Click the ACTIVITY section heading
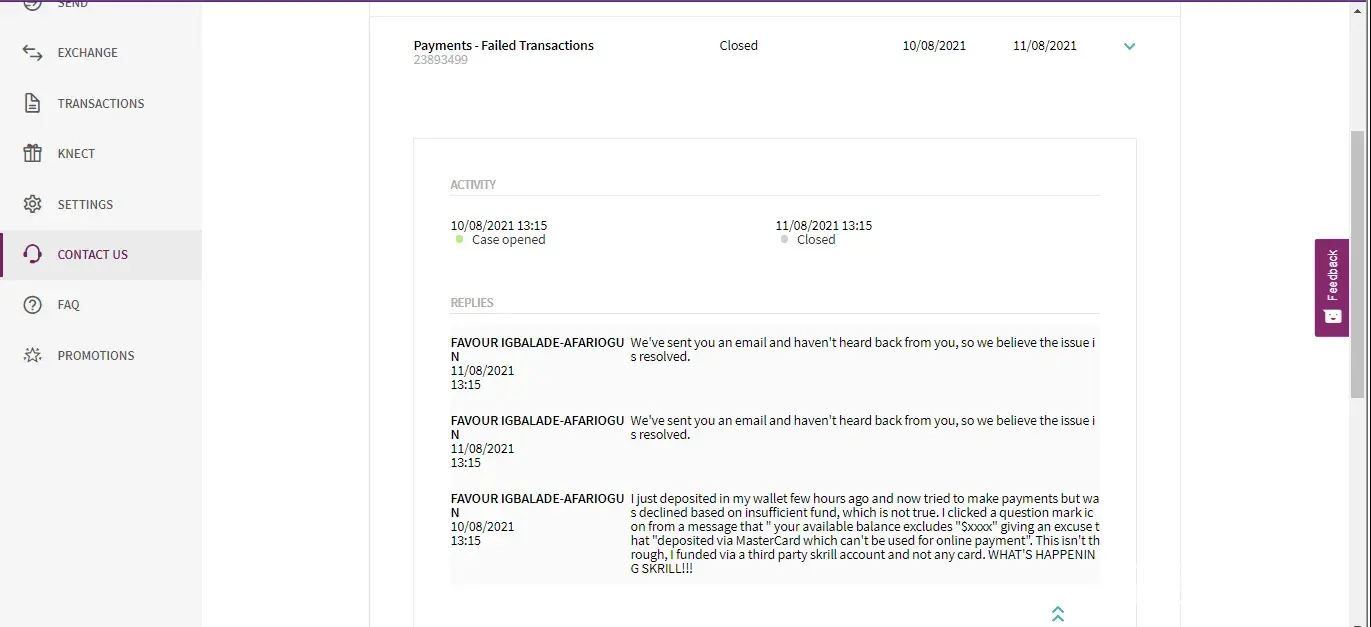The image size is (1371, 627). (473, 185)
